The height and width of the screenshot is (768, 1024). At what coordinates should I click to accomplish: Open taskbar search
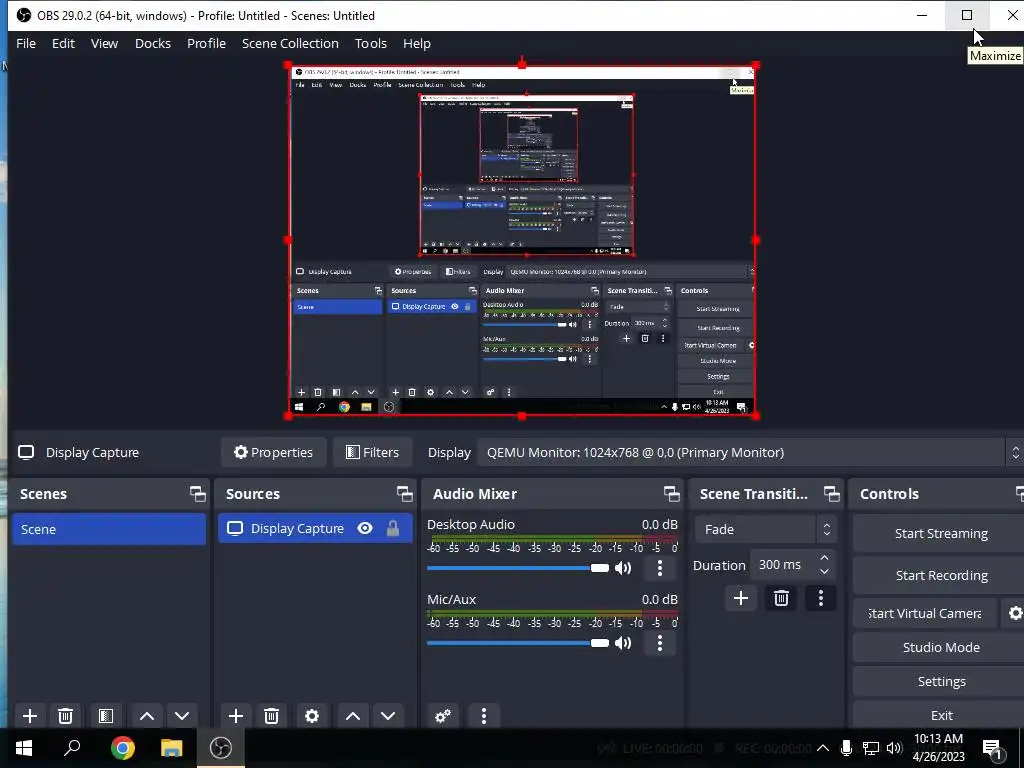pos(72,748)
